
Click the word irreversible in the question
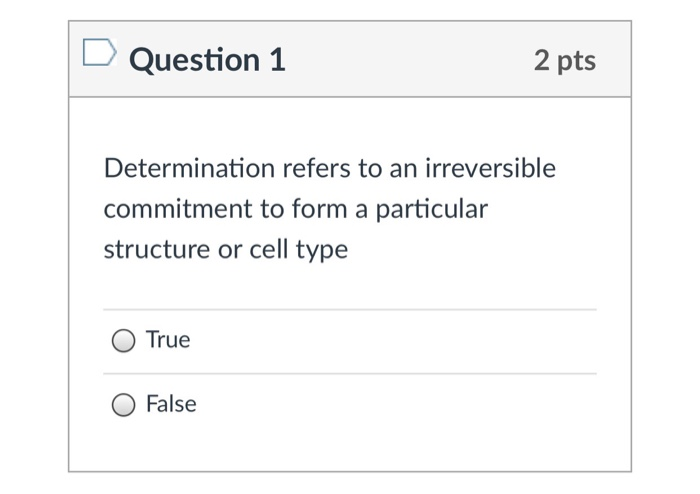(x=491, y=168)
